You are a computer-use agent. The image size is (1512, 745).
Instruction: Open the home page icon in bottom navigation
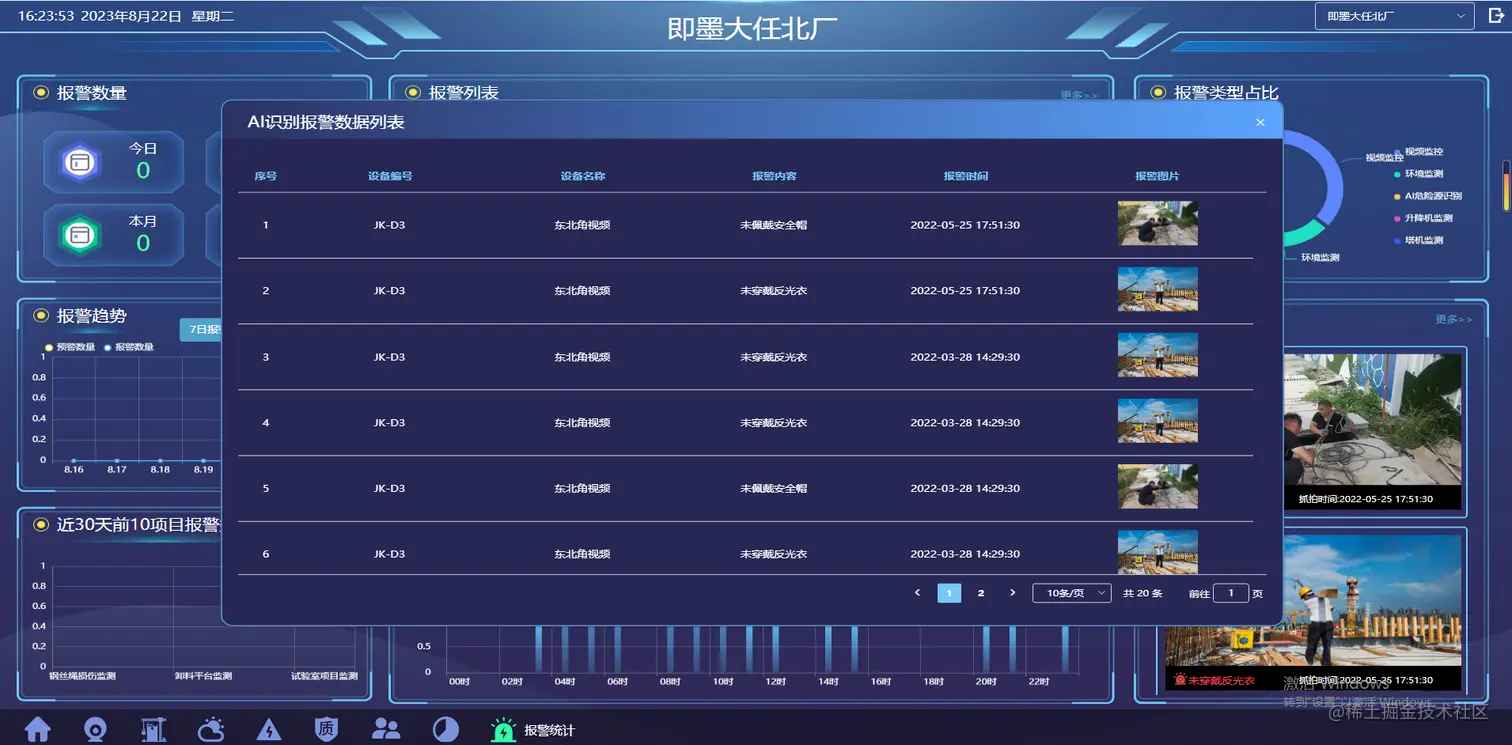point(37,729)
